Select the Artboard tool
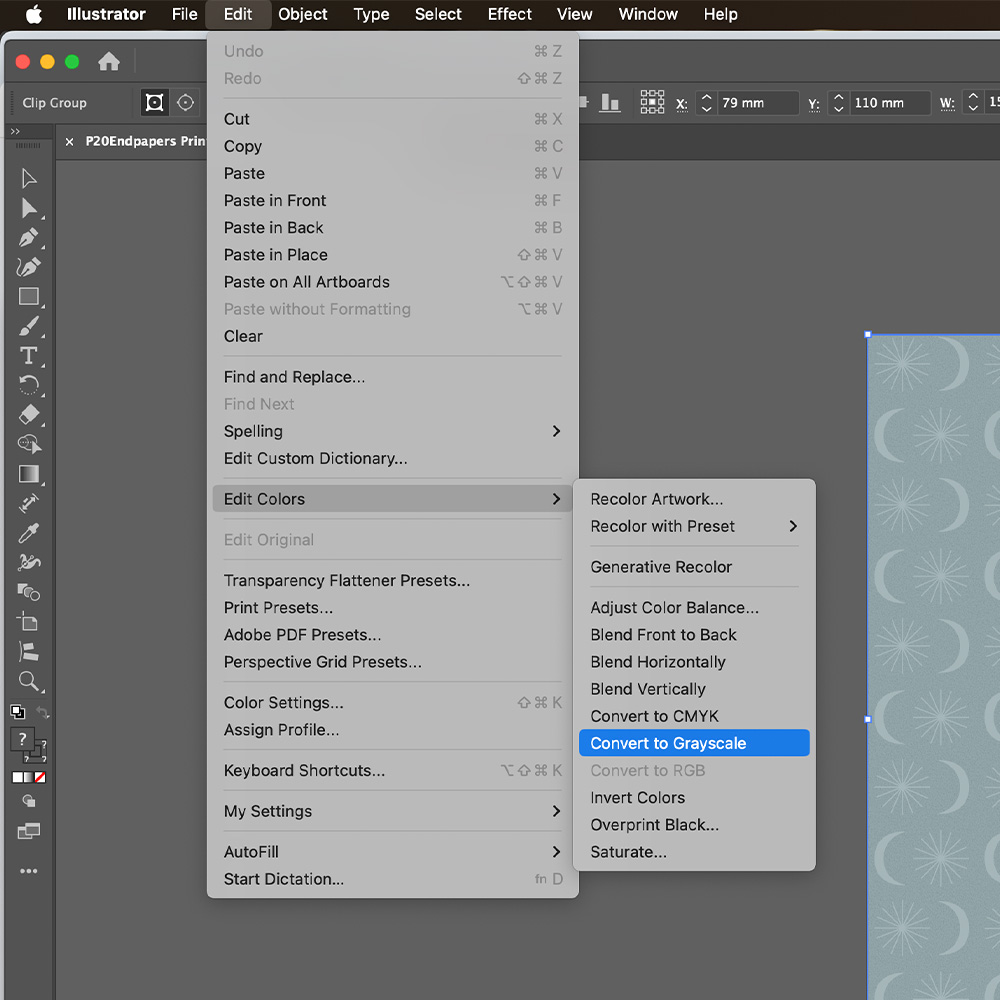 27,621
